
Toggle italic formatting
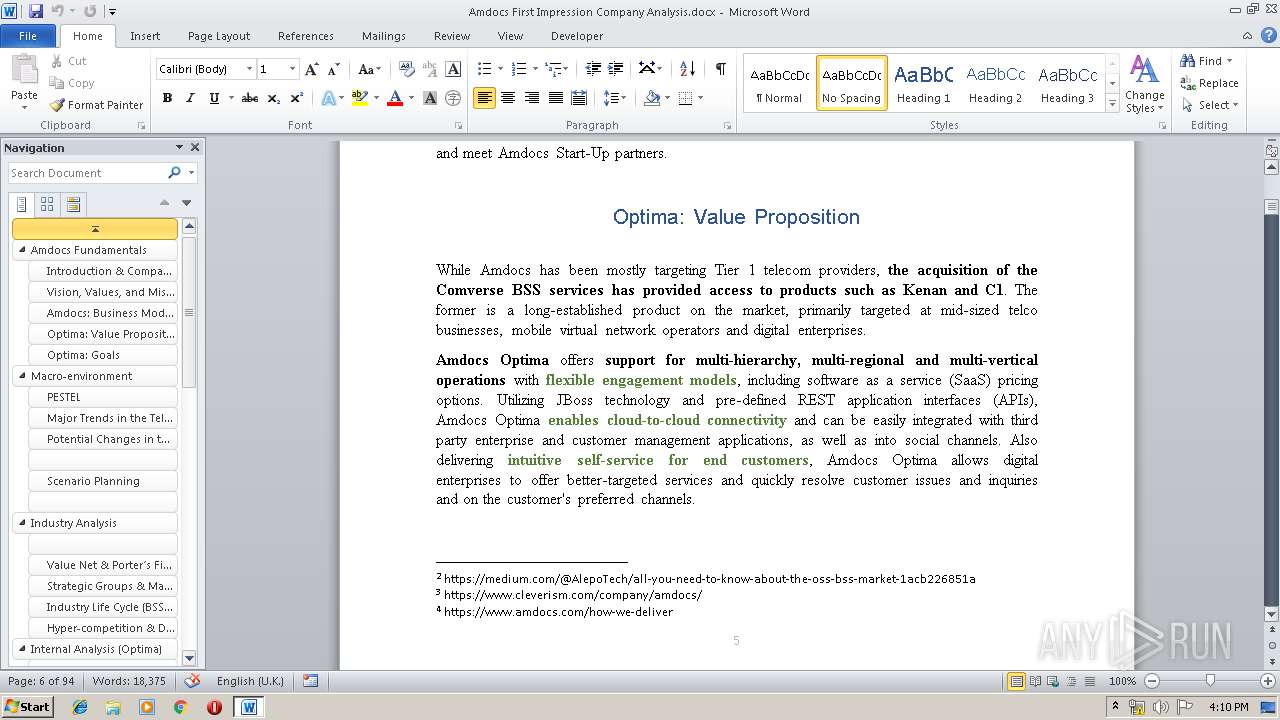pyautogui.click(x=190, y=98)
